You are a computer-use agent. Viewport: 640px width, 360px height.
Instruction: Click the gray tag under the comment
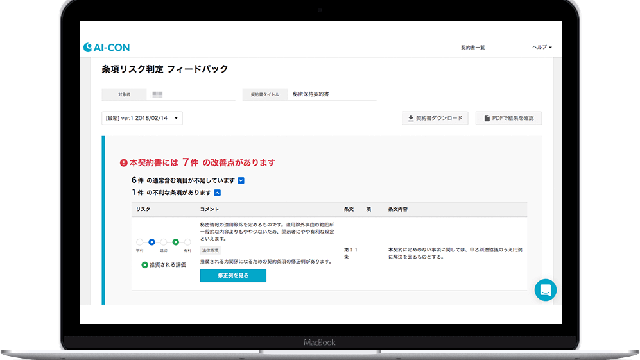pos(210,250)
